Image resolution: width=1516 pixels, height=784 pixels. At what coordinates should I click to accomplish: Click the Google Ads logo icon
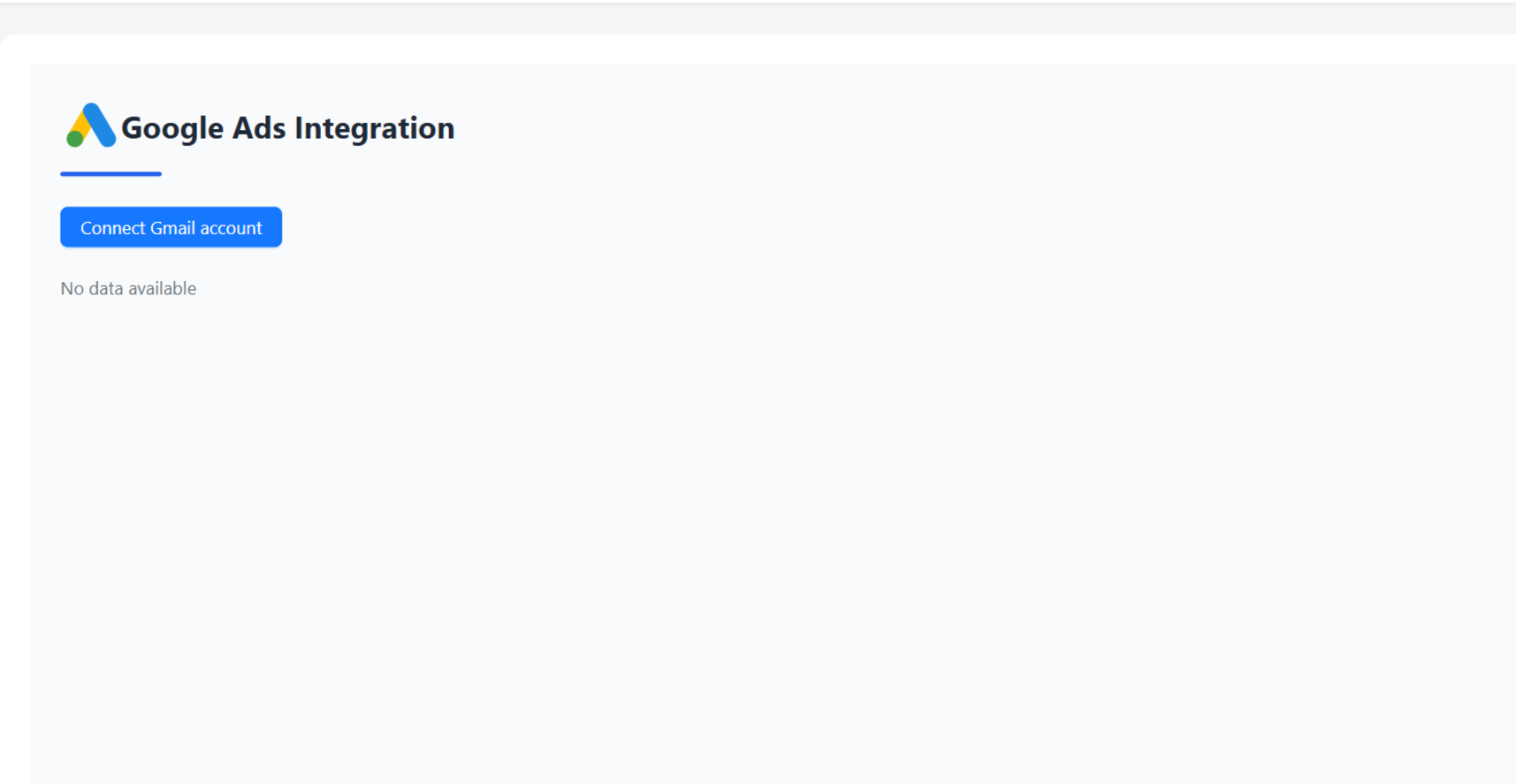click(90, 126)
